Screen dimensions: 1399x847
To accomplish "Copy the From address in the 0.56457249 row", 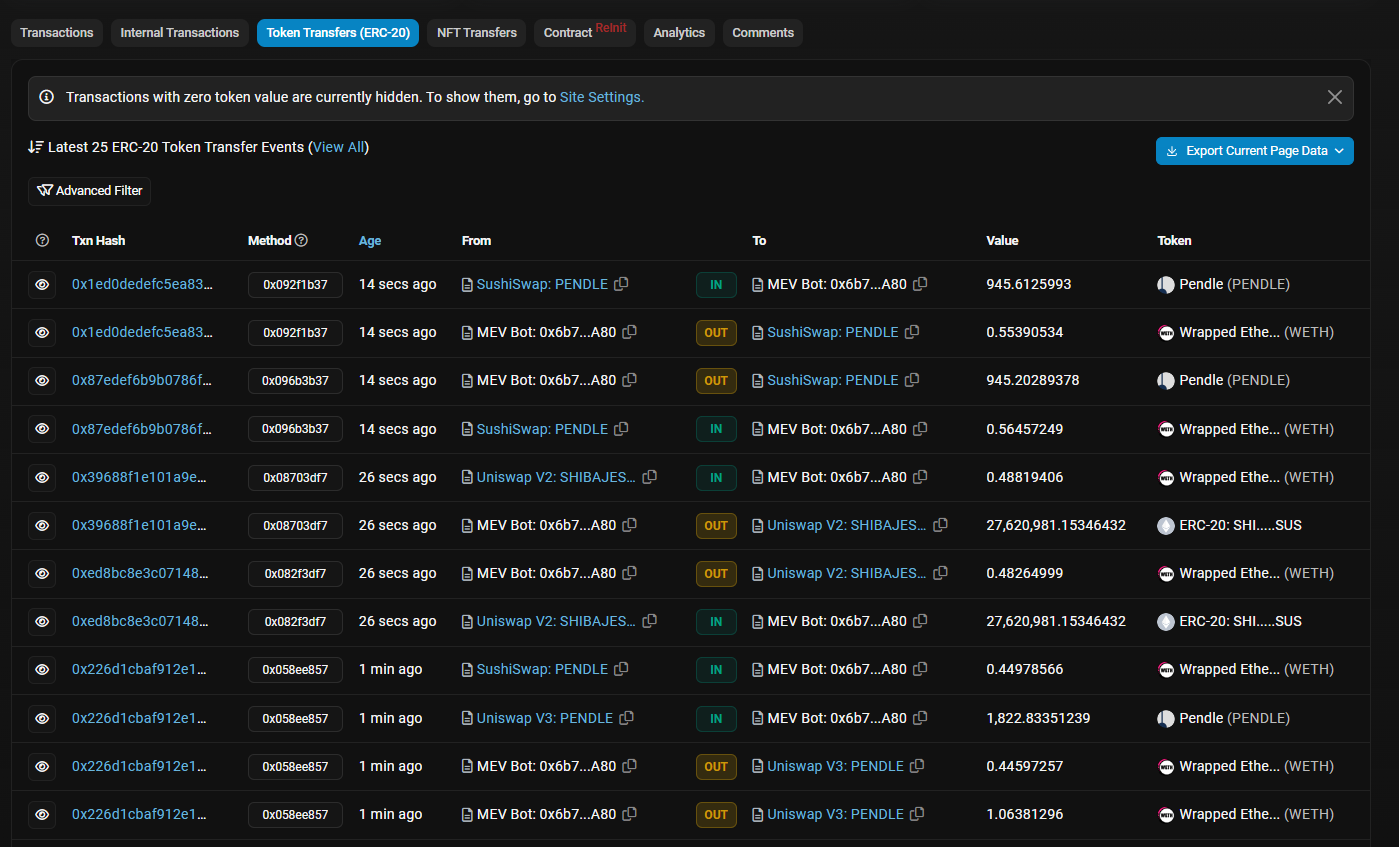I will pyautogui.click(x=621, y=429).
